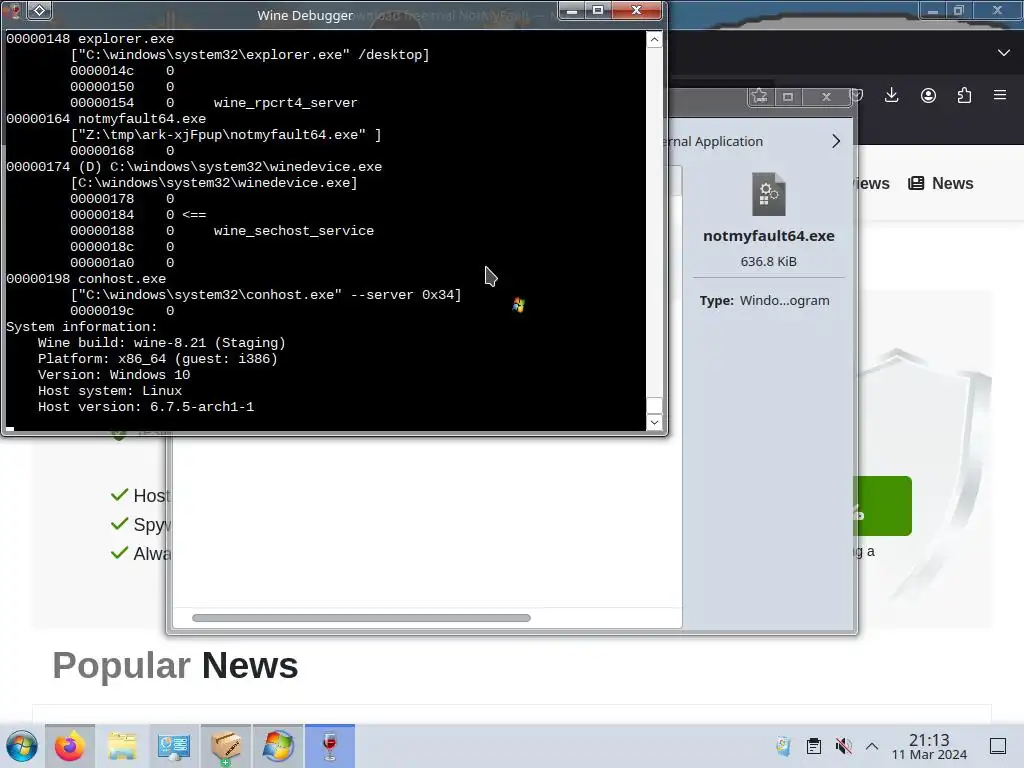Screen dimensions: 1024x768
Task: Click the 'Host system: Linux' line
Action: (110, 391)
